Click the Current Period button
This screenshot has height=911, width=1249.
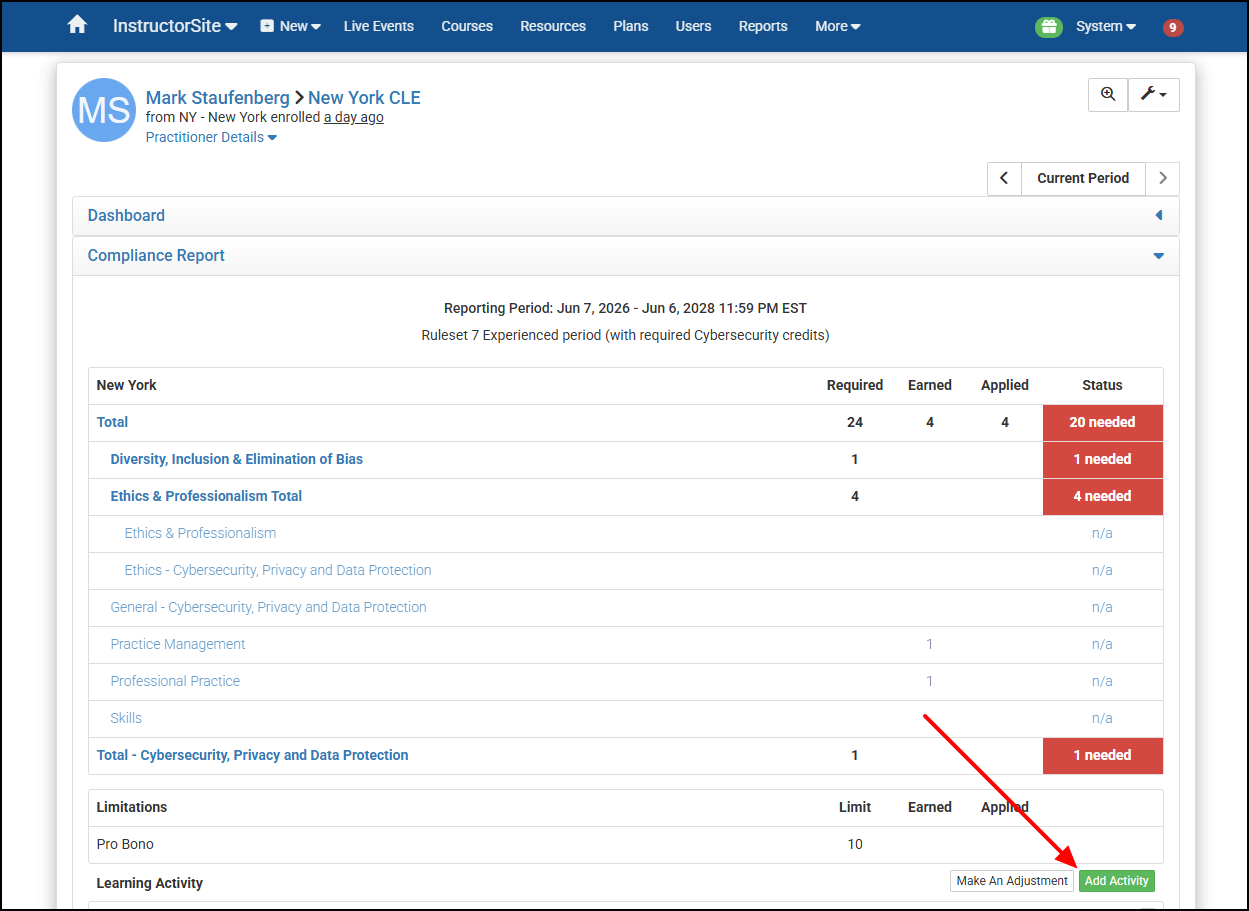coord(1083,178)
